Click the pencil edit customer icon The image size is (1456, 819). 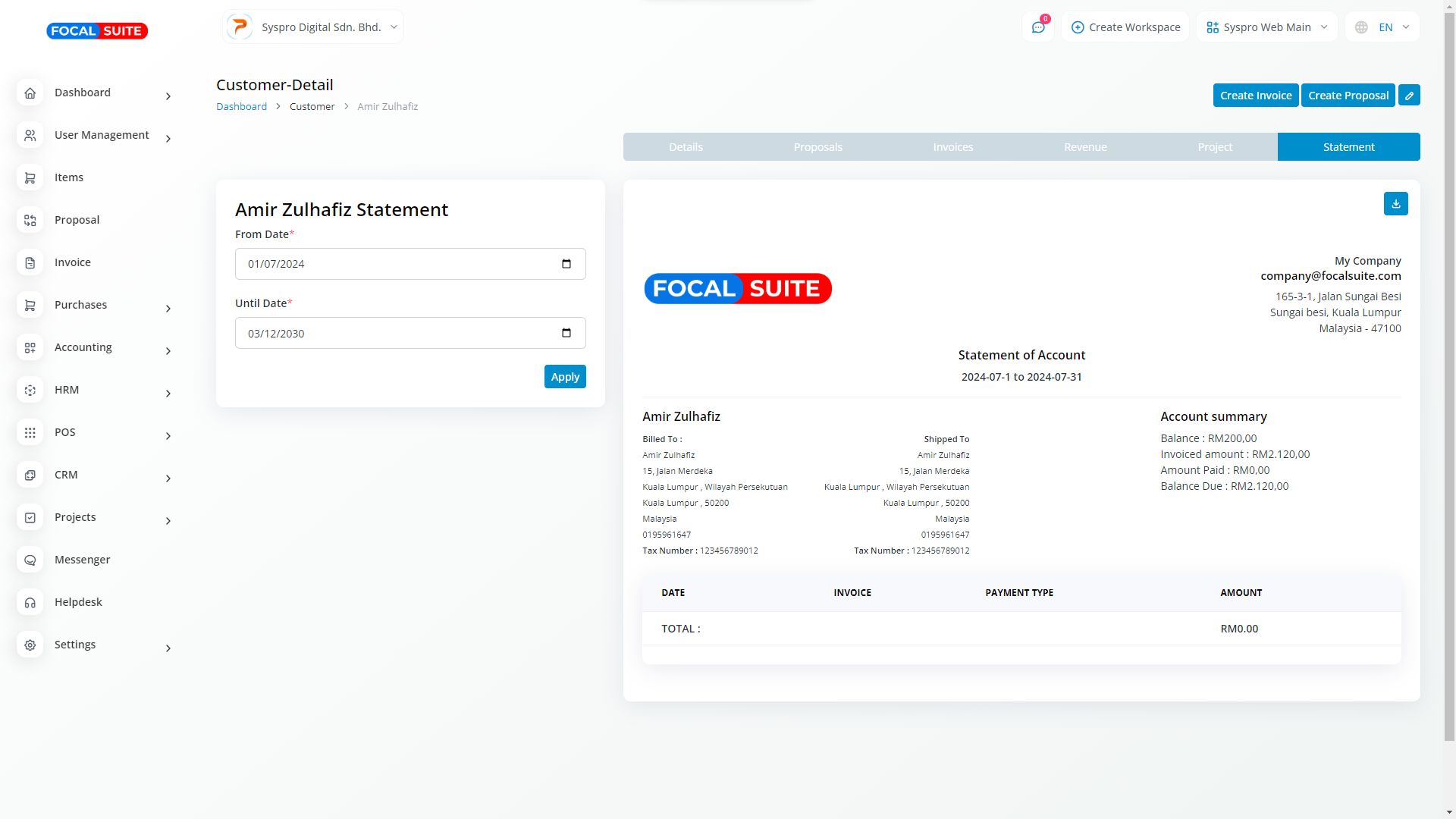click(1409, 96)
